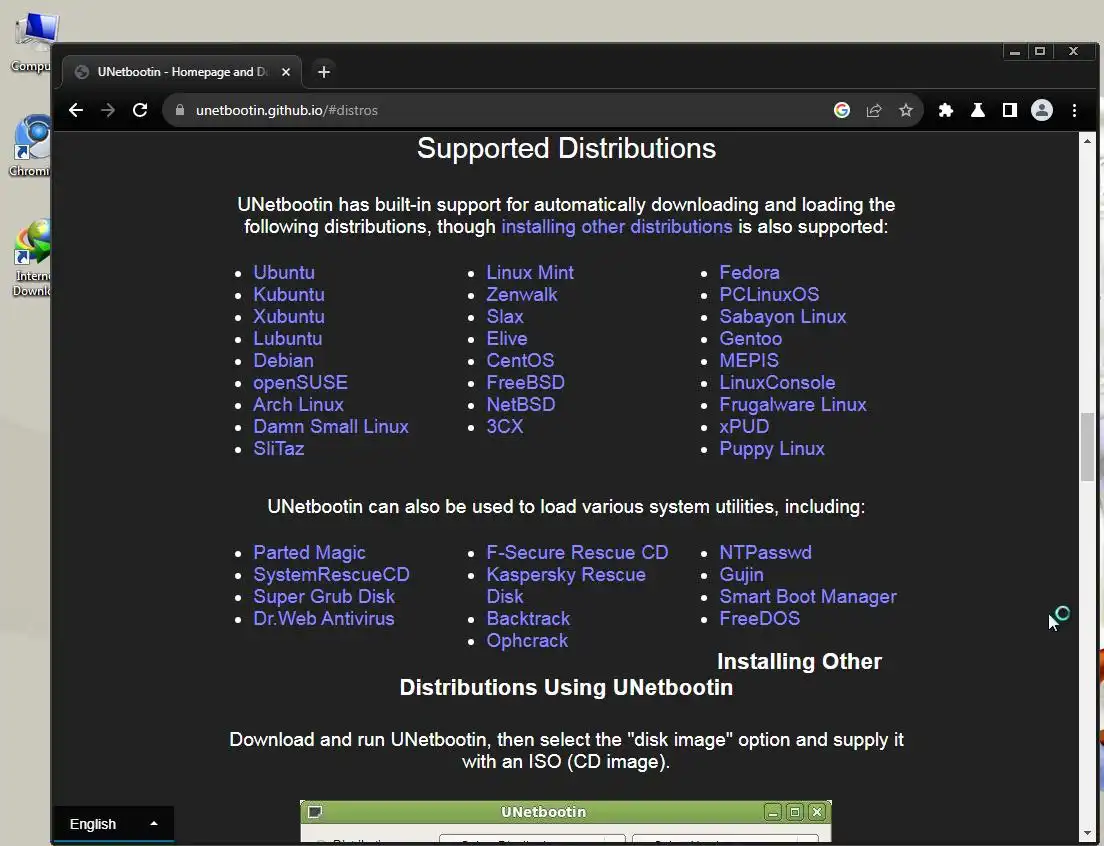Open the PCLinuxOS link
1104x846 pixels.
769,294
